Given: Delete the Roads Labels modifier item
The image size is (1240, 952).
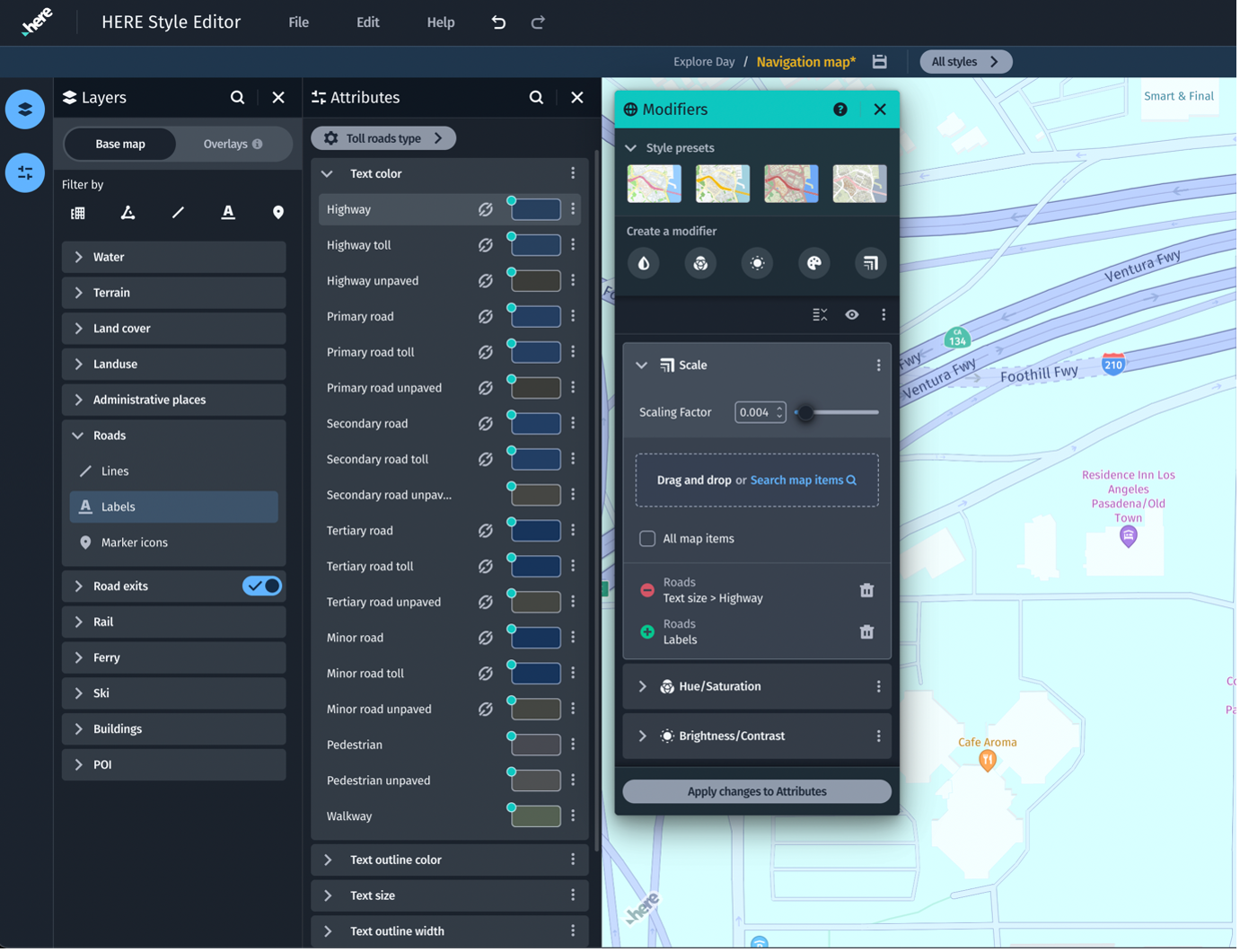Looking at the screenshot, I should pos(866,632).
